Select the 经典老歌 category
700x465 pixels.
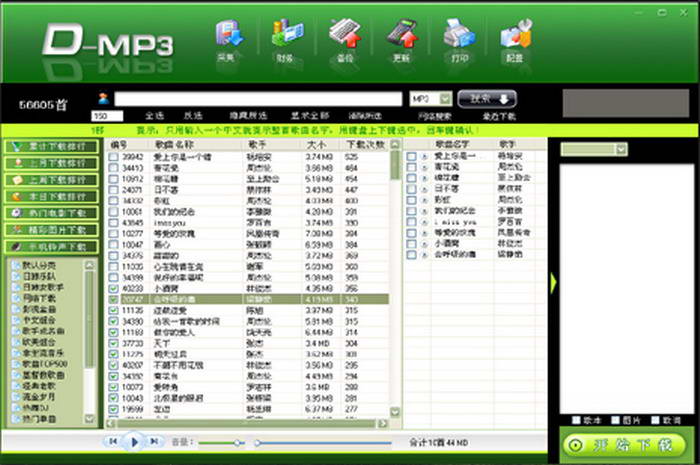pos(39,386)
